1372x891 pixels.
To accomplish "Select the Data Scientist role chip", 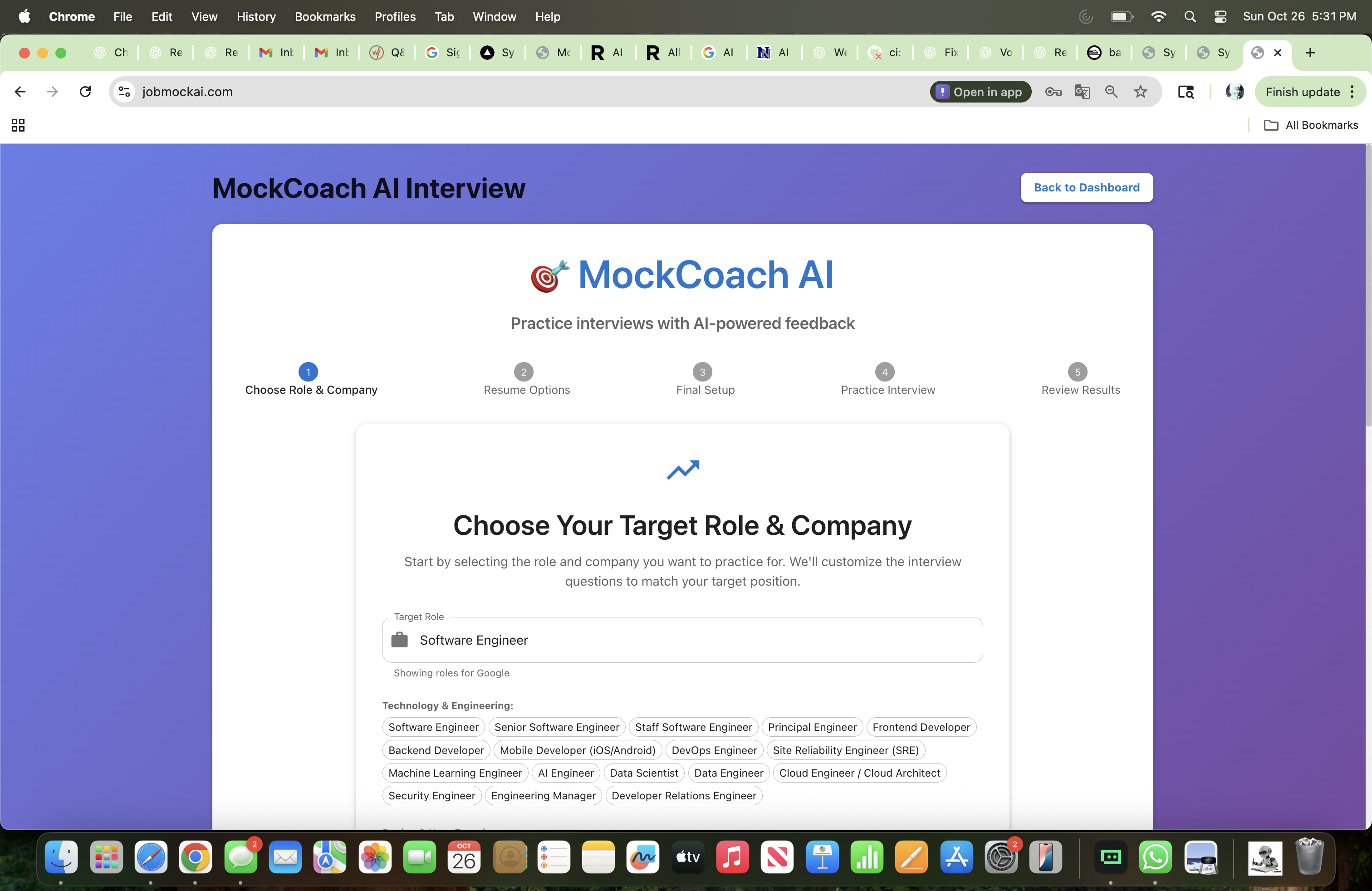I will coord(644,773).
